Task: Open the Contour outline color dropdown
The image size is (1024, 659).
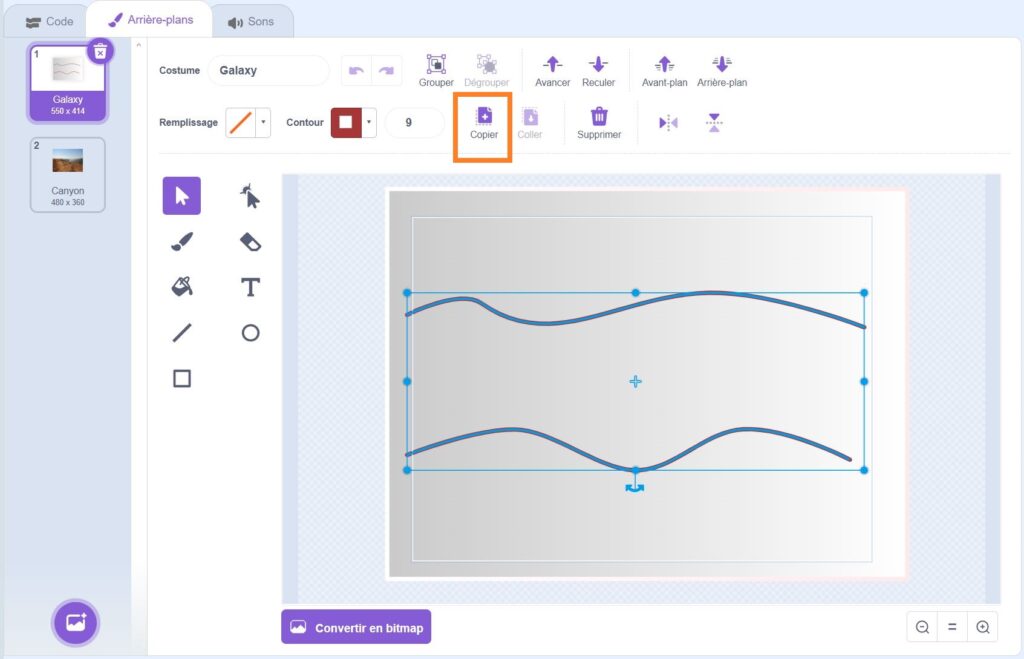Action: [369, 123]
